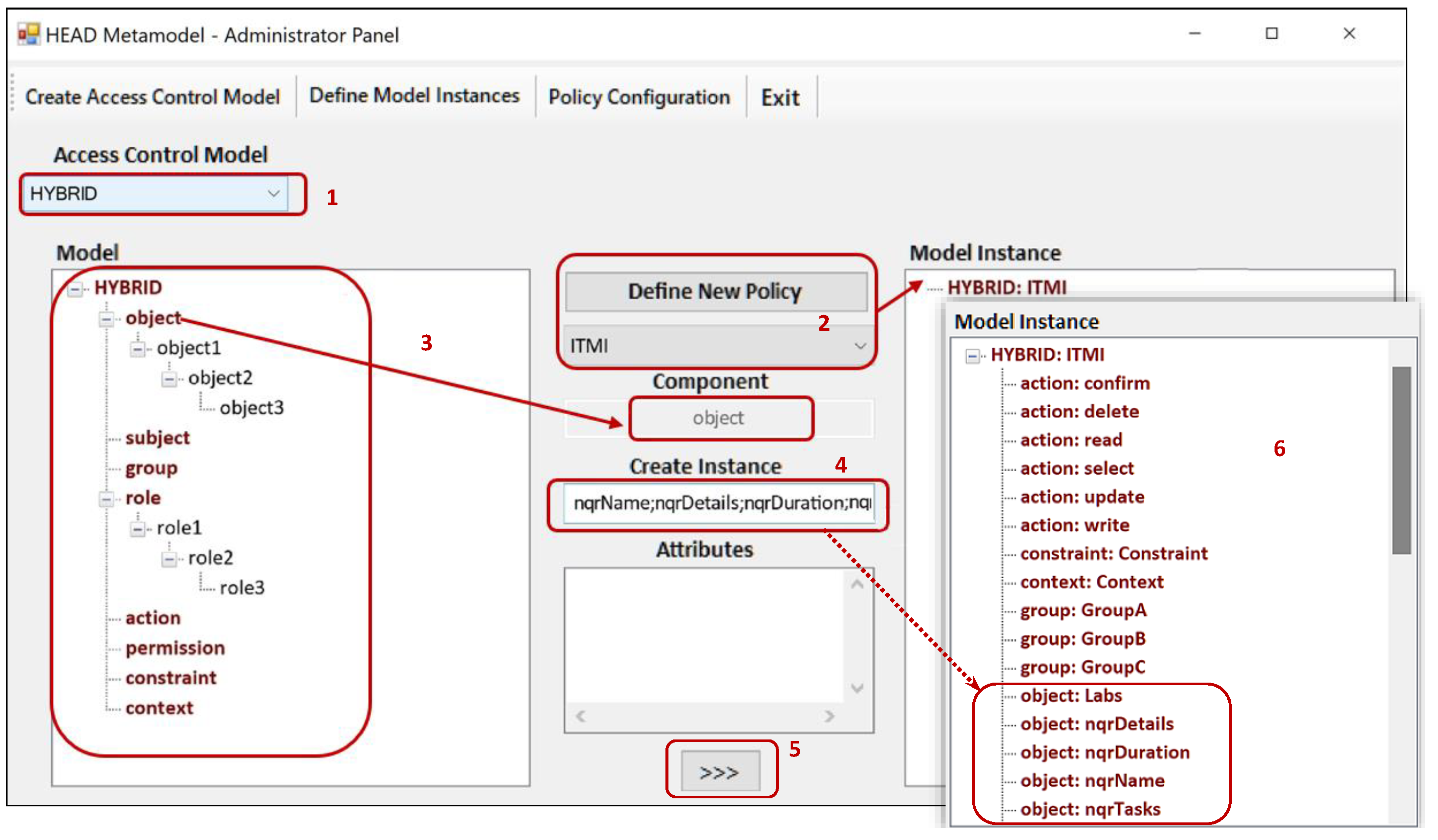This screenshot has height=840, width=1438.
Task: Open the ITMI policy dropdown
Action: [860, 346]
